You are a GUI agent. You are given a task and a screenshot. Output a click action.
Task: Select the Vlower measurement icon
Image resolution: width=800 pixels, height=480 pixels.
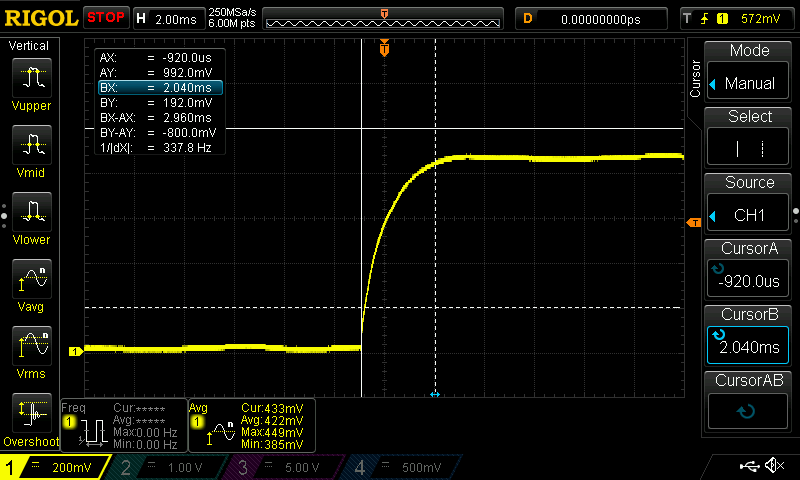click(x=32, y=212)
